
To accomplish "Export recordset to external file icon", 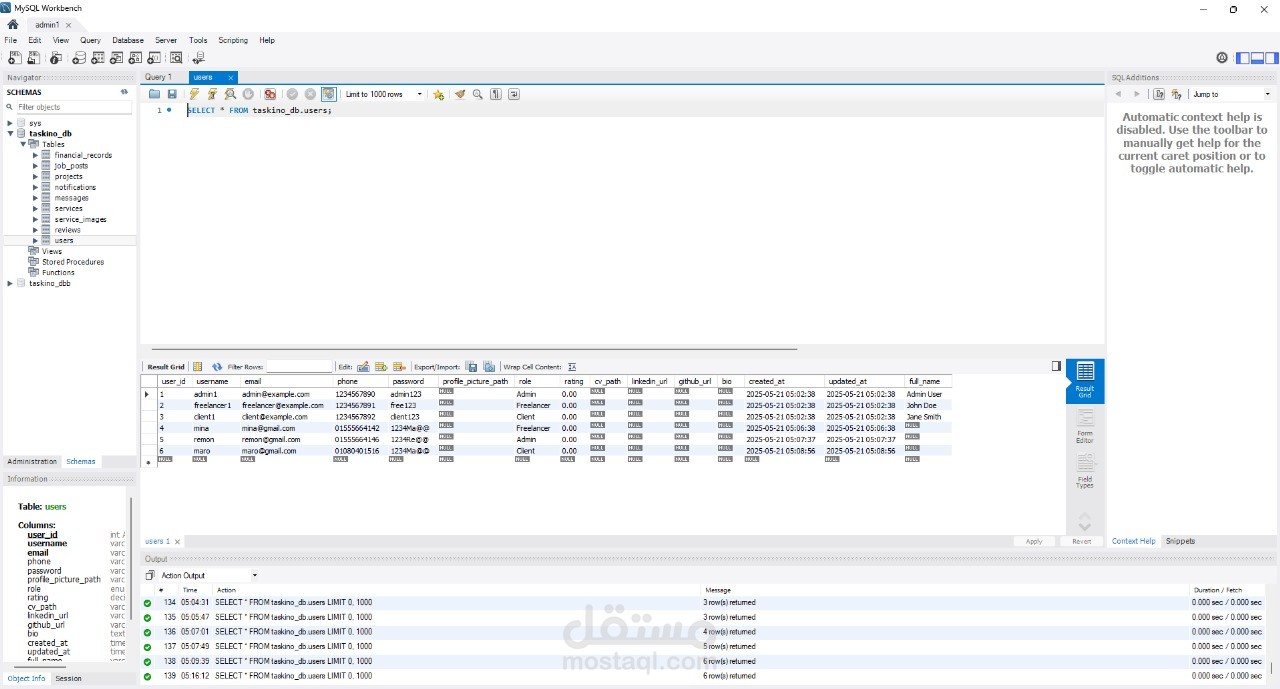I will click(472, 367).
